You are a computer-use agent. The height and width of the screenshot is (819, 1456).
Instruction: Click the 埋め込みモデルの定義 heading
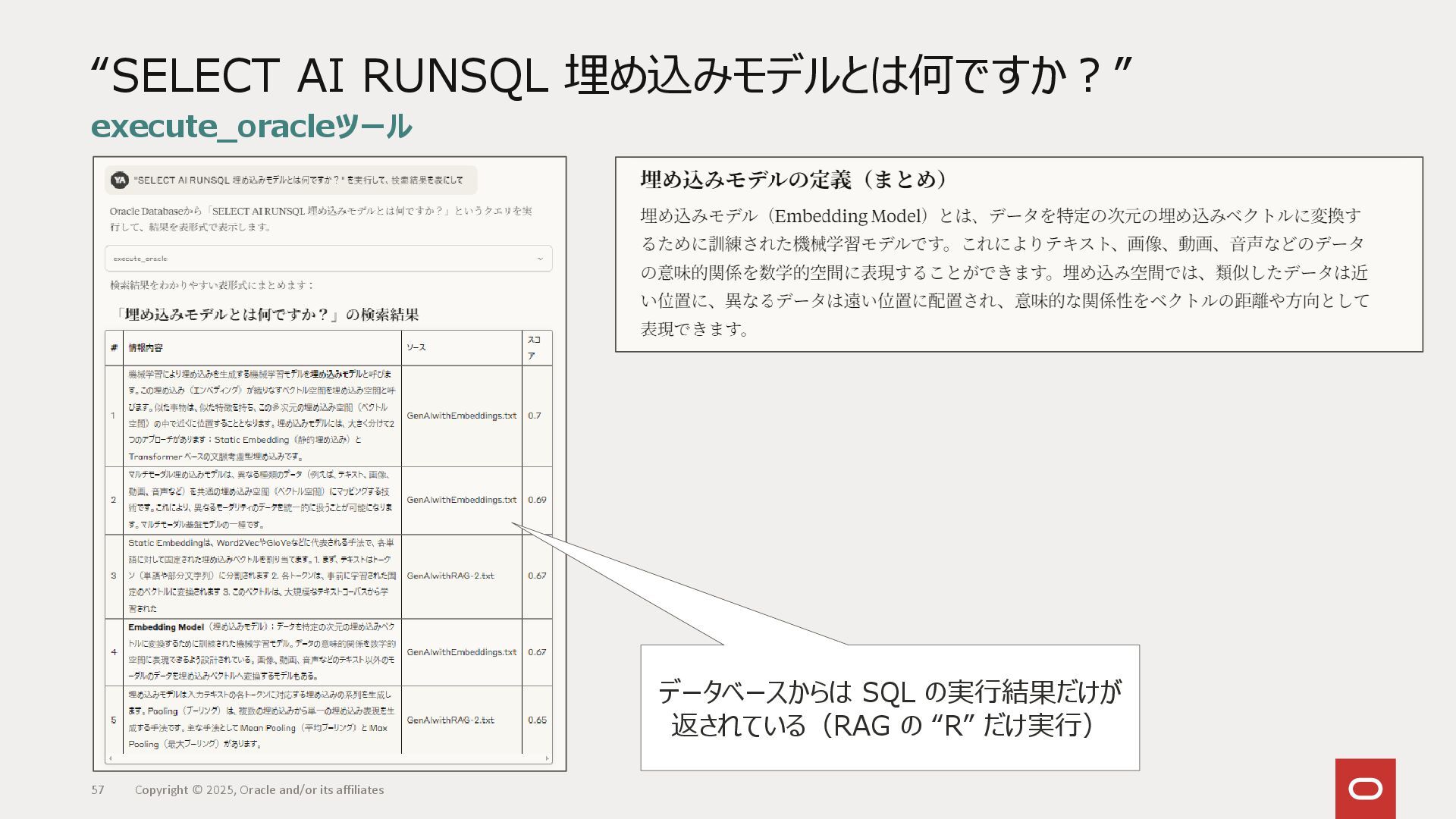point(793,180)
